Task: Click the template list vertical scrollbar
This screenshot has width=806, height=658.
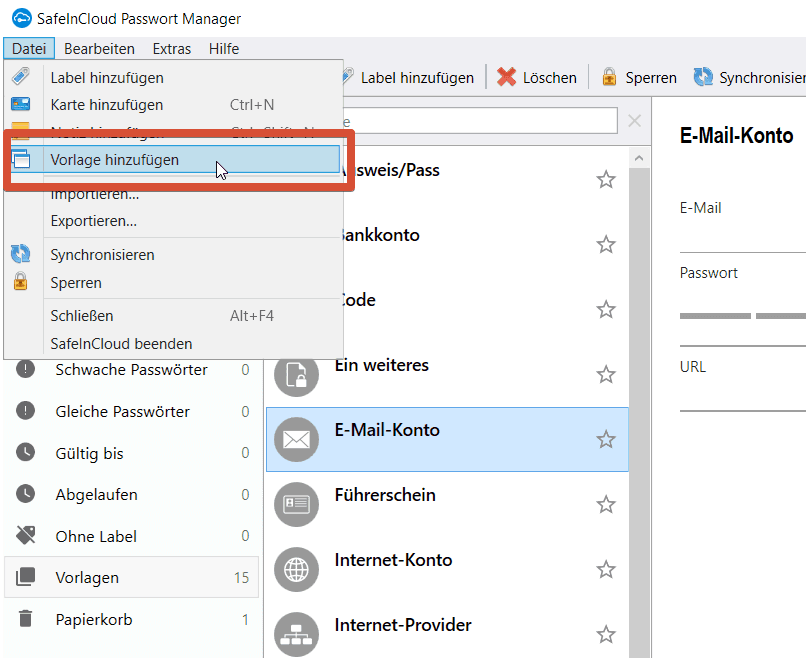Action: point(639,412)
